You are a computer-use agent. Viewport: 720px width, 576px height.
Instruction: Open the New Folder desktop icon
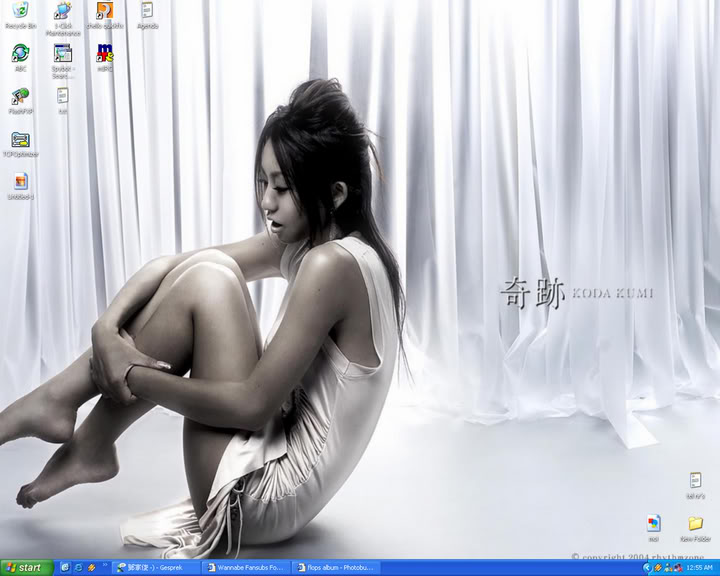pyautogui.click(x=695, y=528)
